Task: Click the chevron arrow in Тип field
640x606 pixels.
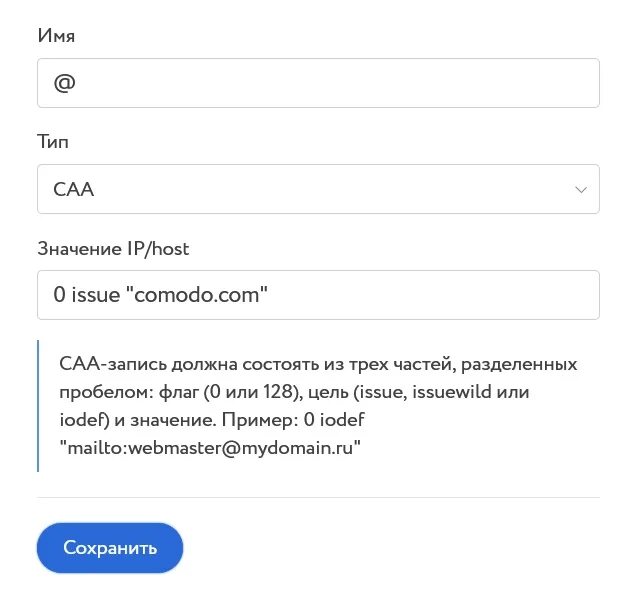Action: coord(580,189)
